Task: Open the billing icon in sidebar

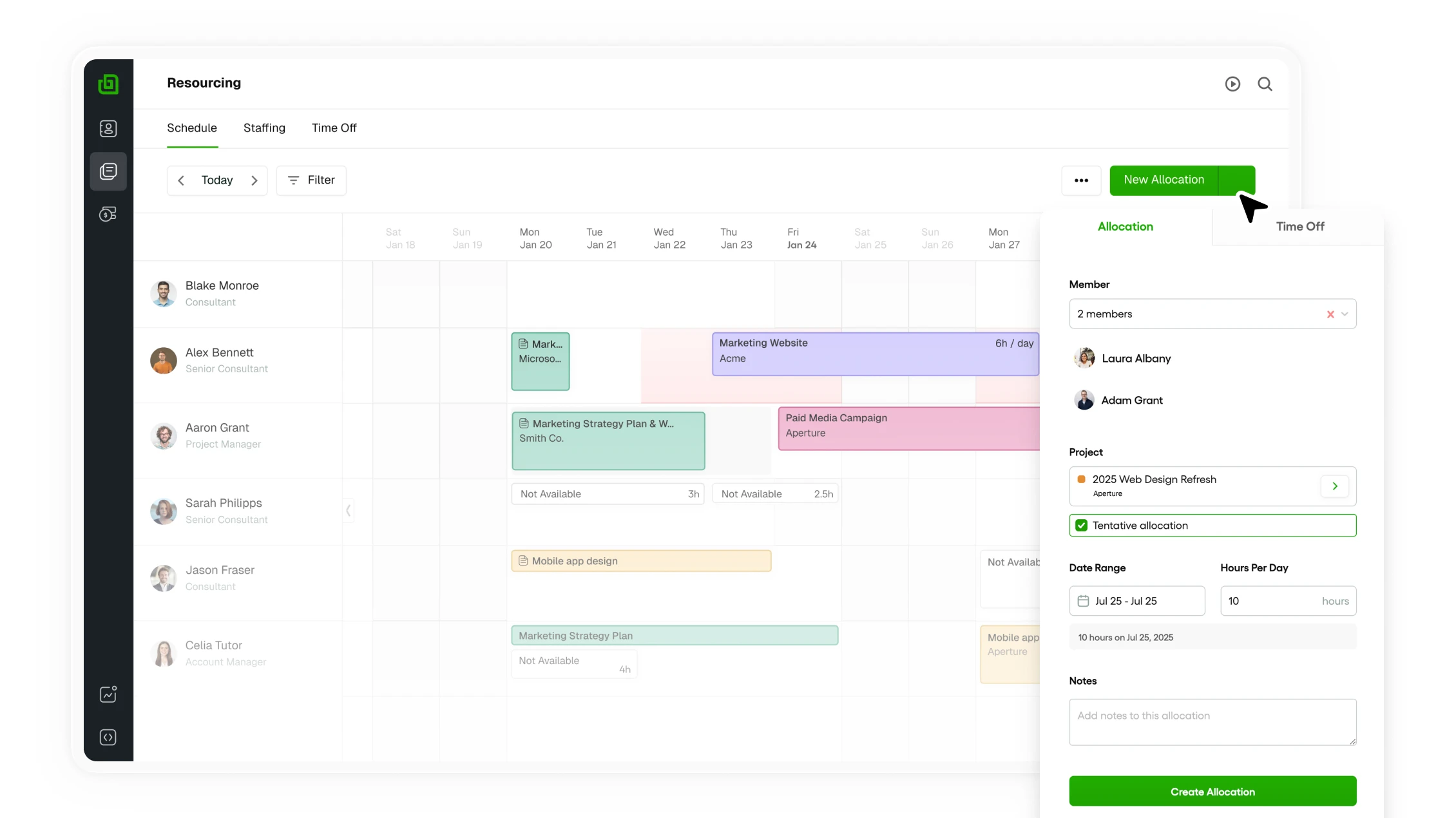Action: pos(108,214)
